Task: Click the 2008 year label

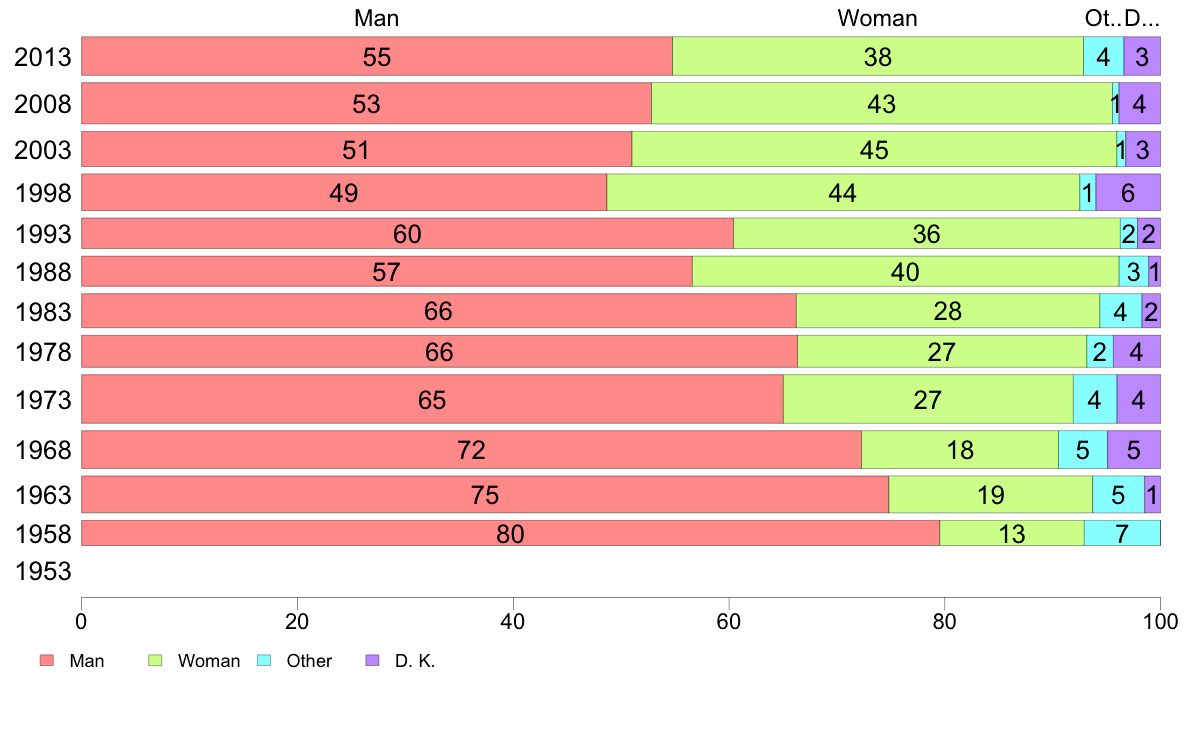Action: (x=43, y=105)
